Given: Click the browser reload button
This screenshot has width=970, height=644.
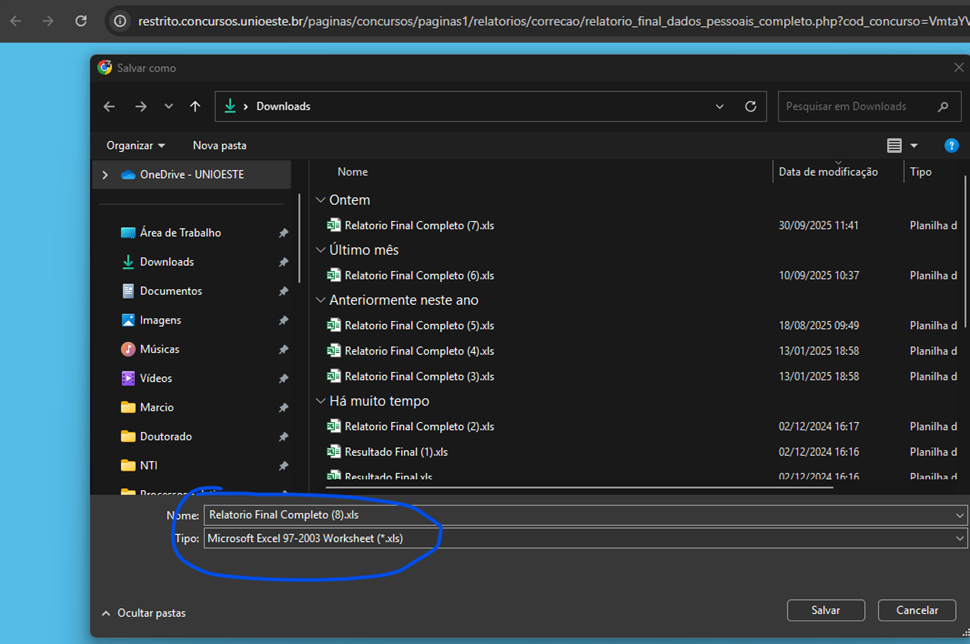Looking at the screenshot, I should tap(81, 20).
